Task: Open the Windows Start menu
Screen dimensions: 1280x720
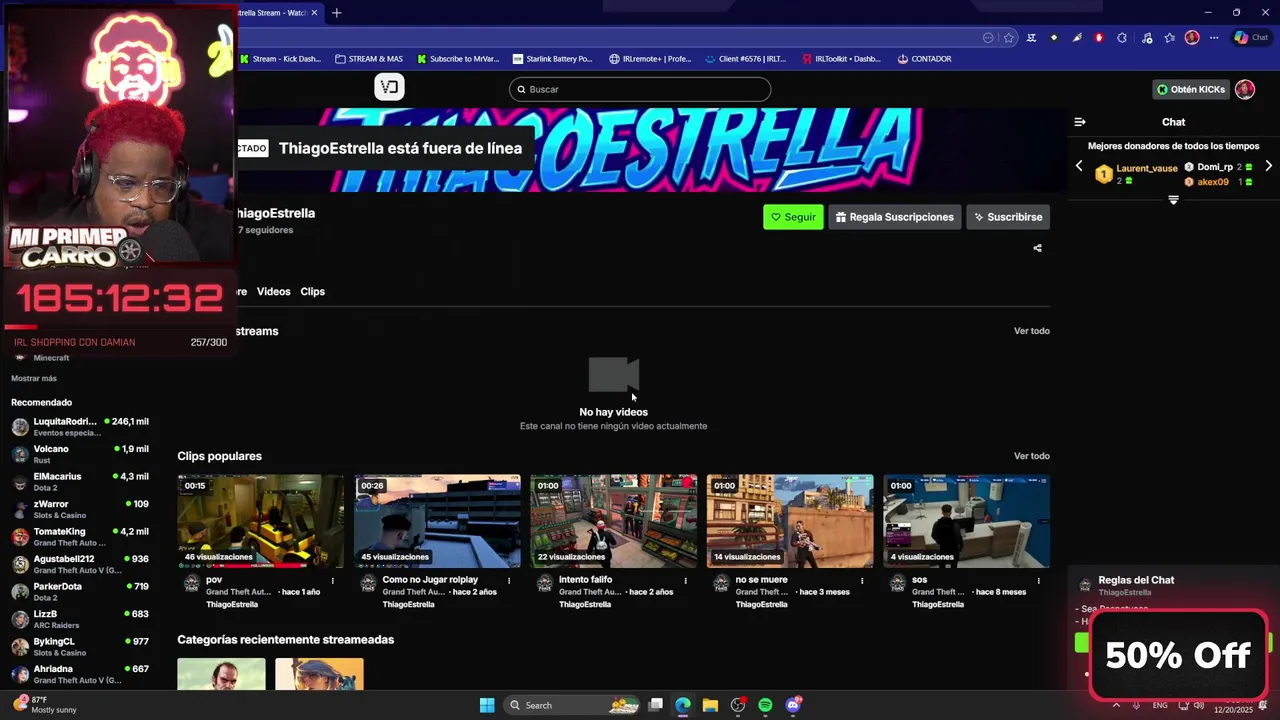Action: point(487,705)
